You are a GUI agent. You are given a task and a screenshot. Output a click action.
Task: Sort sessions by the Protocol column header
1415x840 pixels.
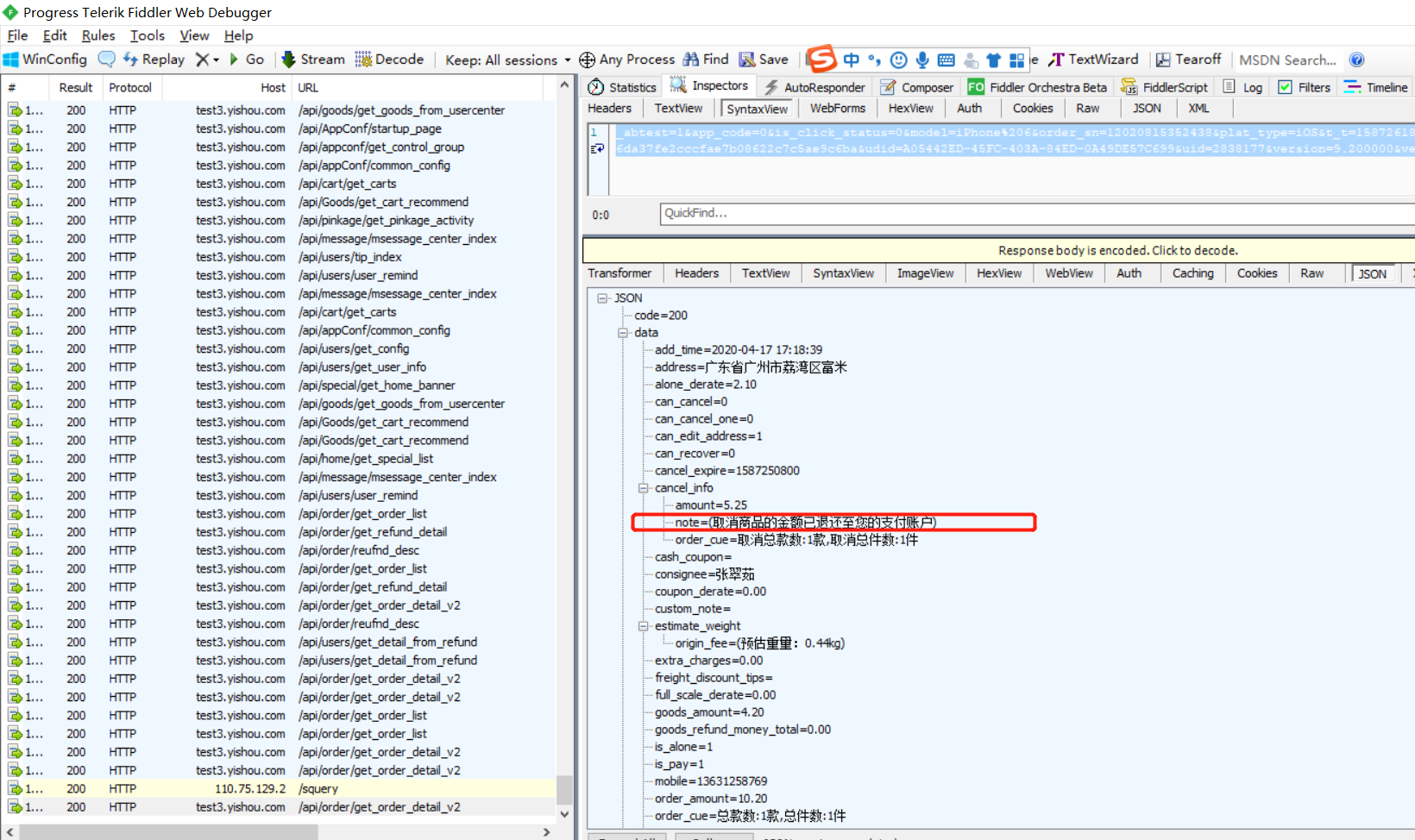(131, 87)
